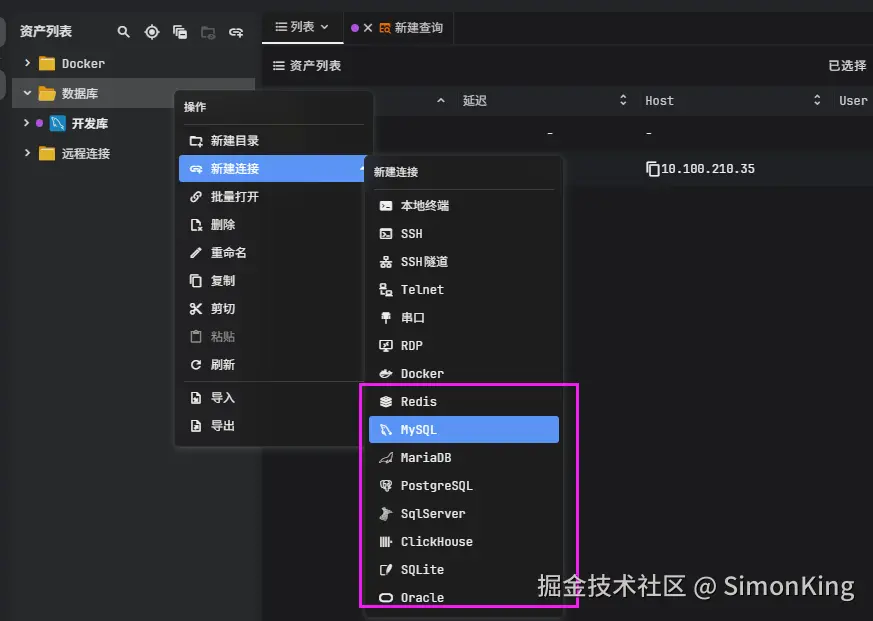Image resolution: width=873 pixels, height=621 pixels.
Task: Close the 新建查询 tab
Action: coord(368,28)
